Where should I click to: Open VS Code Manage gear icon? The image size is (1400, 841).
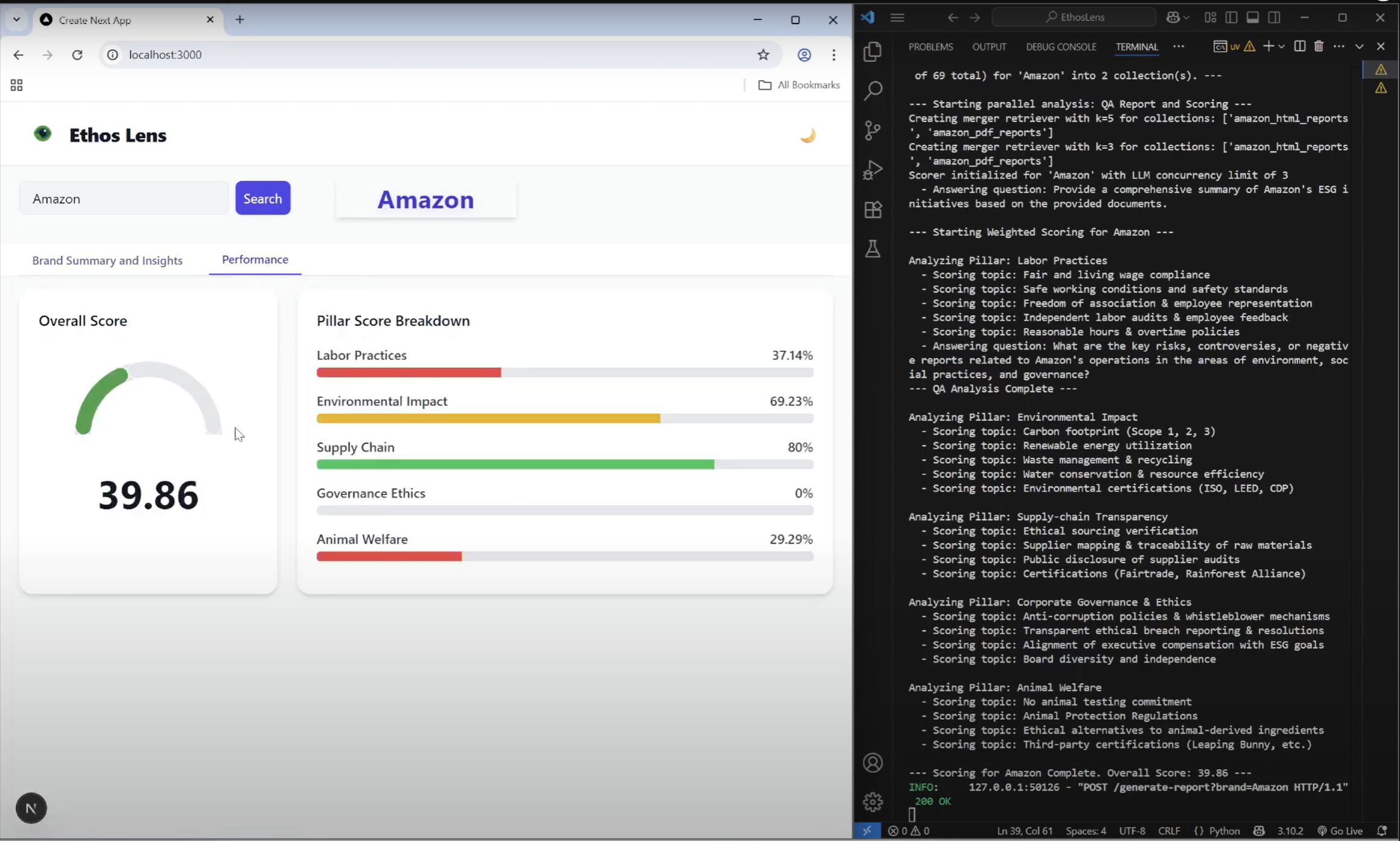pos(872,801)
